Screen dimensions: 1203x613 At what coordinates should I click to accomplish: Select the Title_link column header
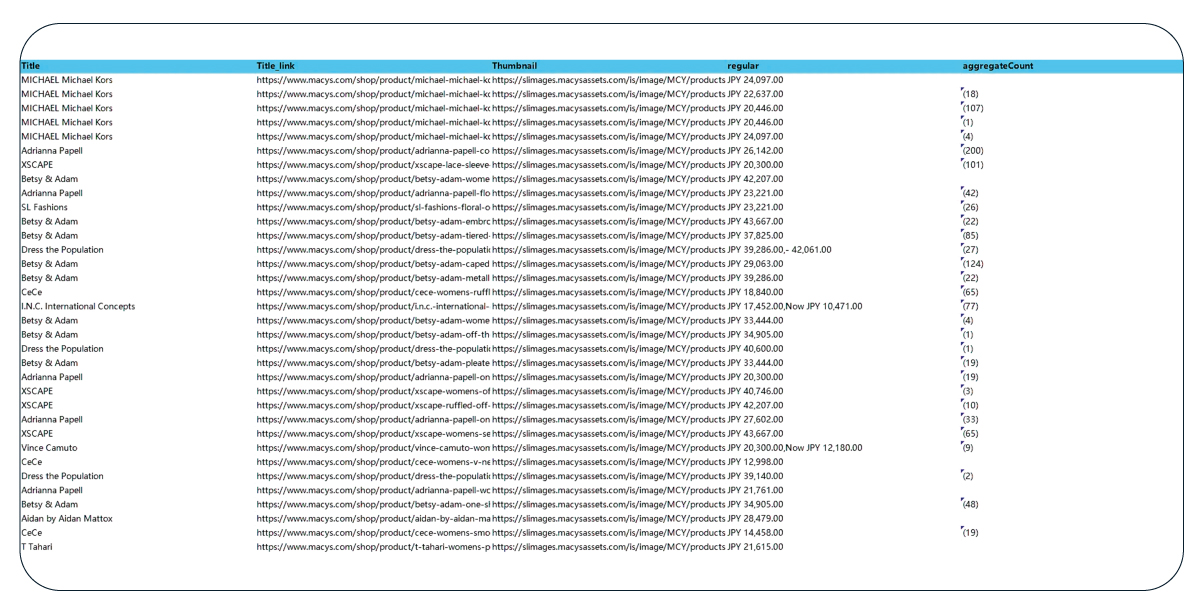click(276, 66)
